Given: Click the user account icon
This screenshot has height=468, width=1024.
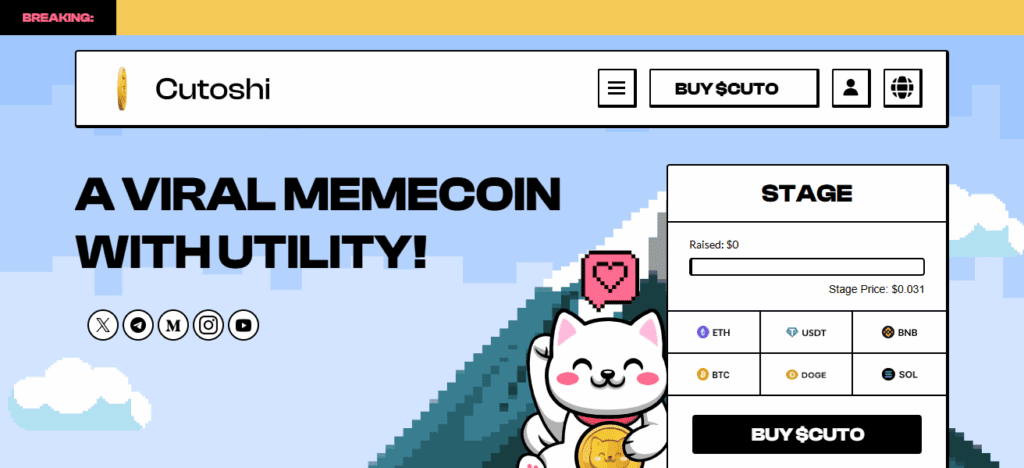Looking at the screenshot, I should tap(850, 88).
